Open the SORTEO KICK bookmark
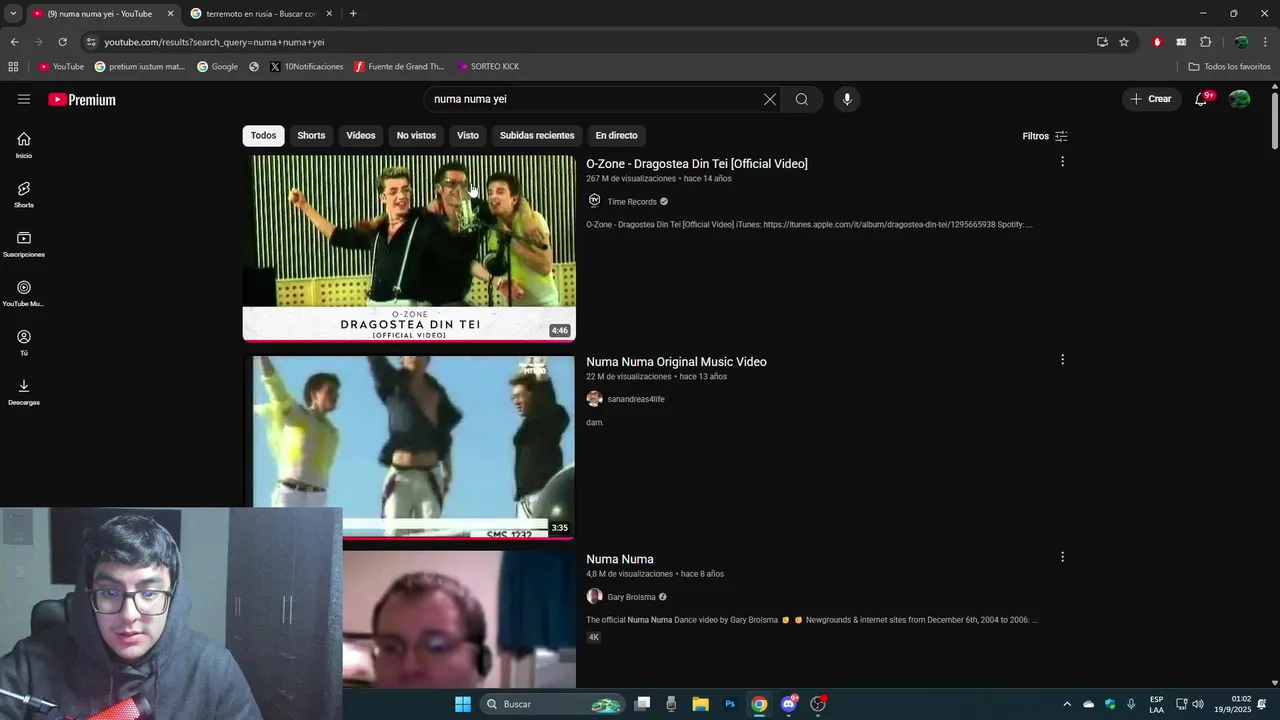 [x=488, y=67]
